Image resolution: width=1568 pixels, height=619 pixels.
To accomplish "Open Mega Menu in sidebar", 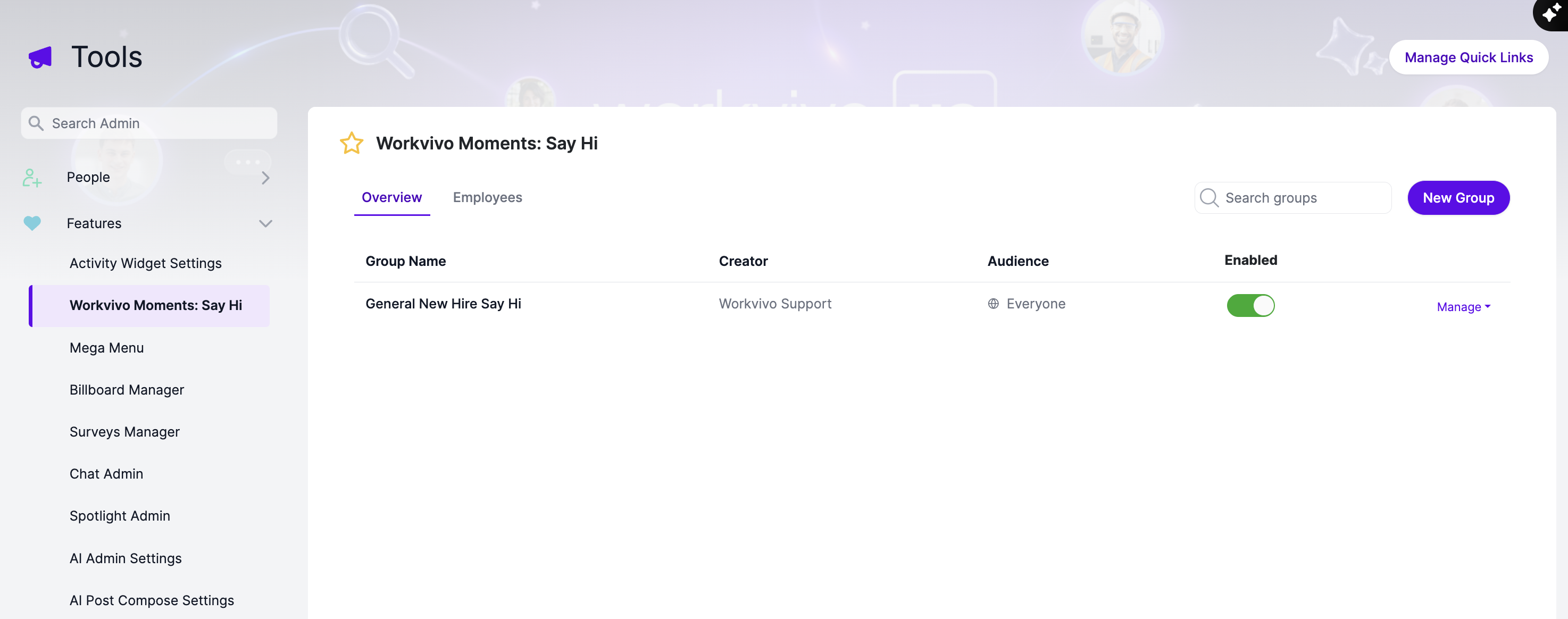I will point(106,348).
